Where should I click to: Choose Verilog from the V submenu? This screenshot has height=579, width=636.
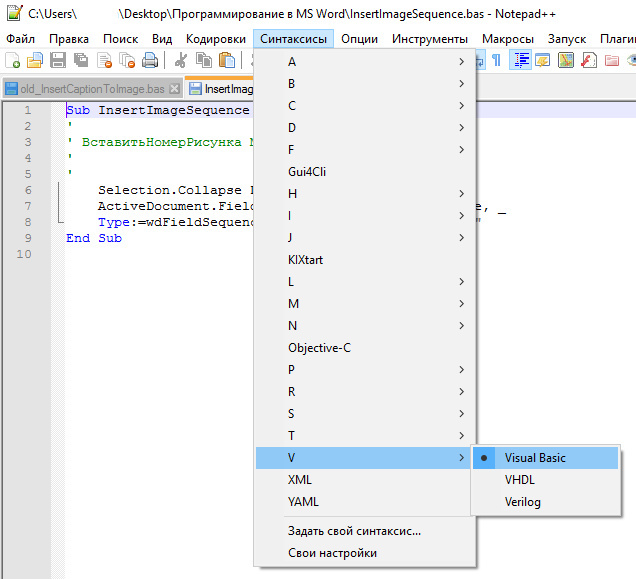[x=545, y=502]
